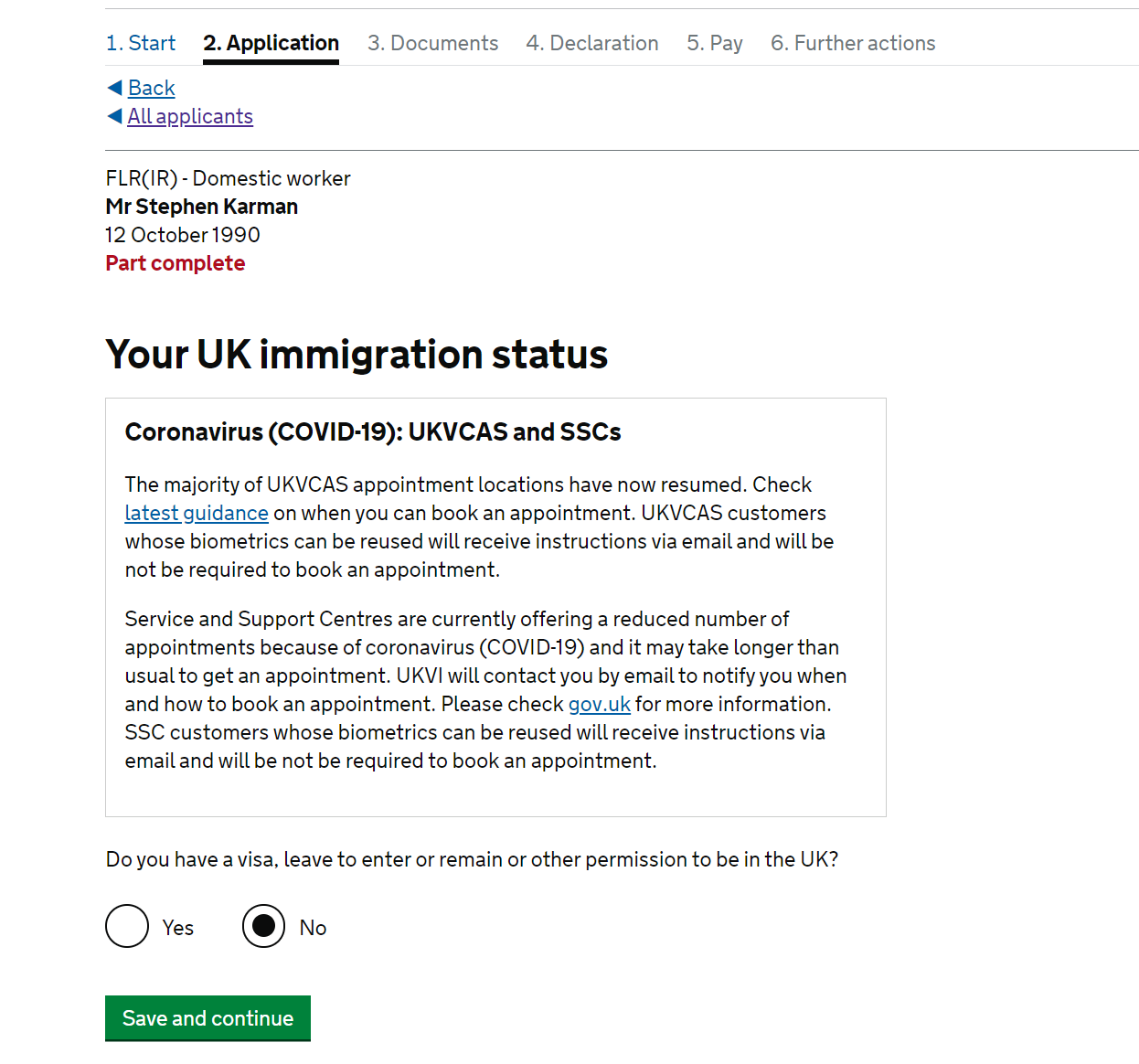This screenshot has width=1139, height=1064.
Task: Open the 2. Application tab
Action: click(271, 43)
